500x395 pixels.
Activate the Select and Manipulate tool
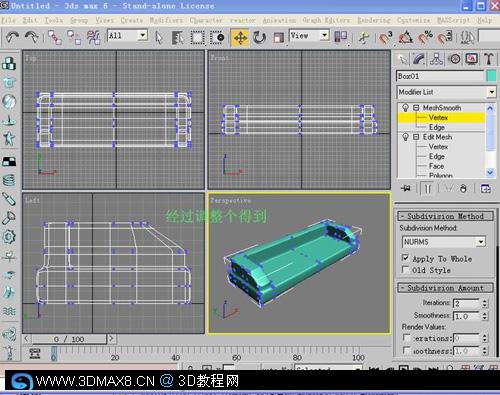click(x=363, y=37)
